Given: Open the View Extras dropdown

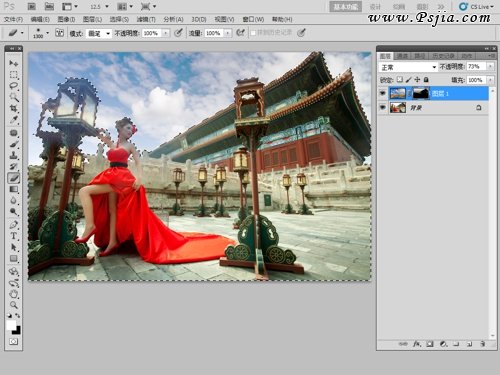Looking at the screenshot, I should click(70, 6).
